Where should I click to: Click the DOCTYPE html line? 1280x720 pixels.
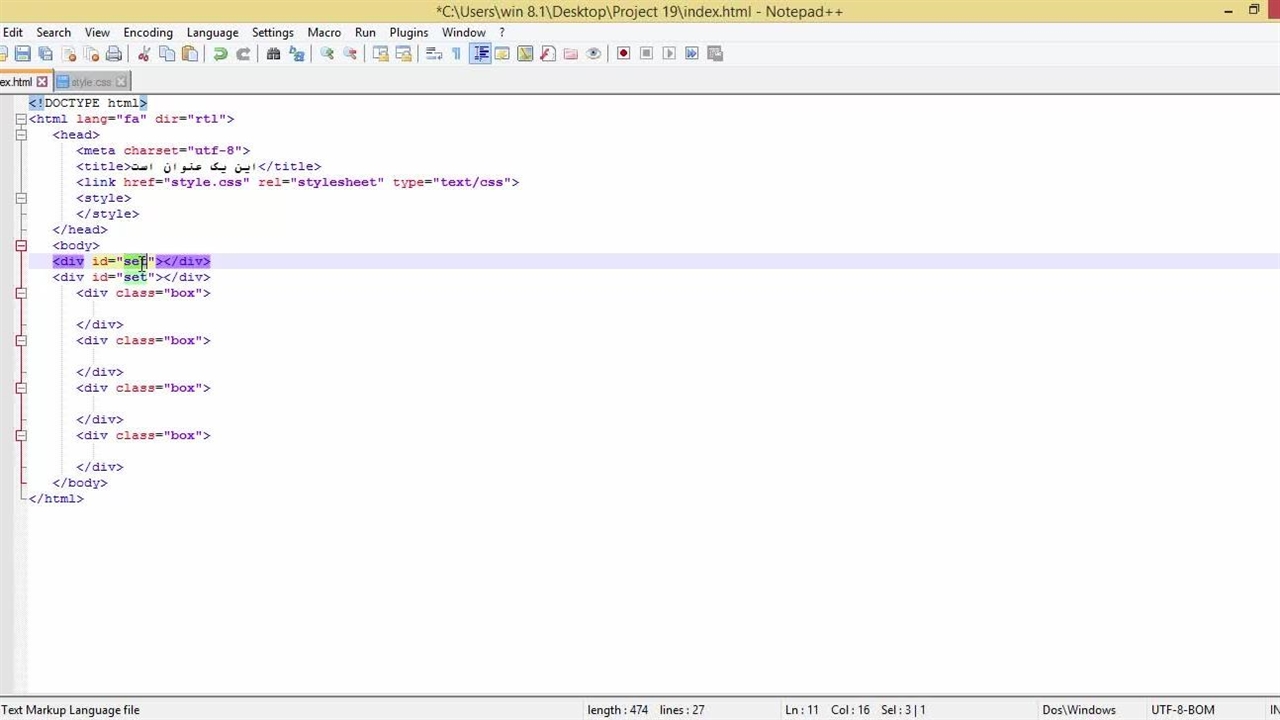point(88,103)
